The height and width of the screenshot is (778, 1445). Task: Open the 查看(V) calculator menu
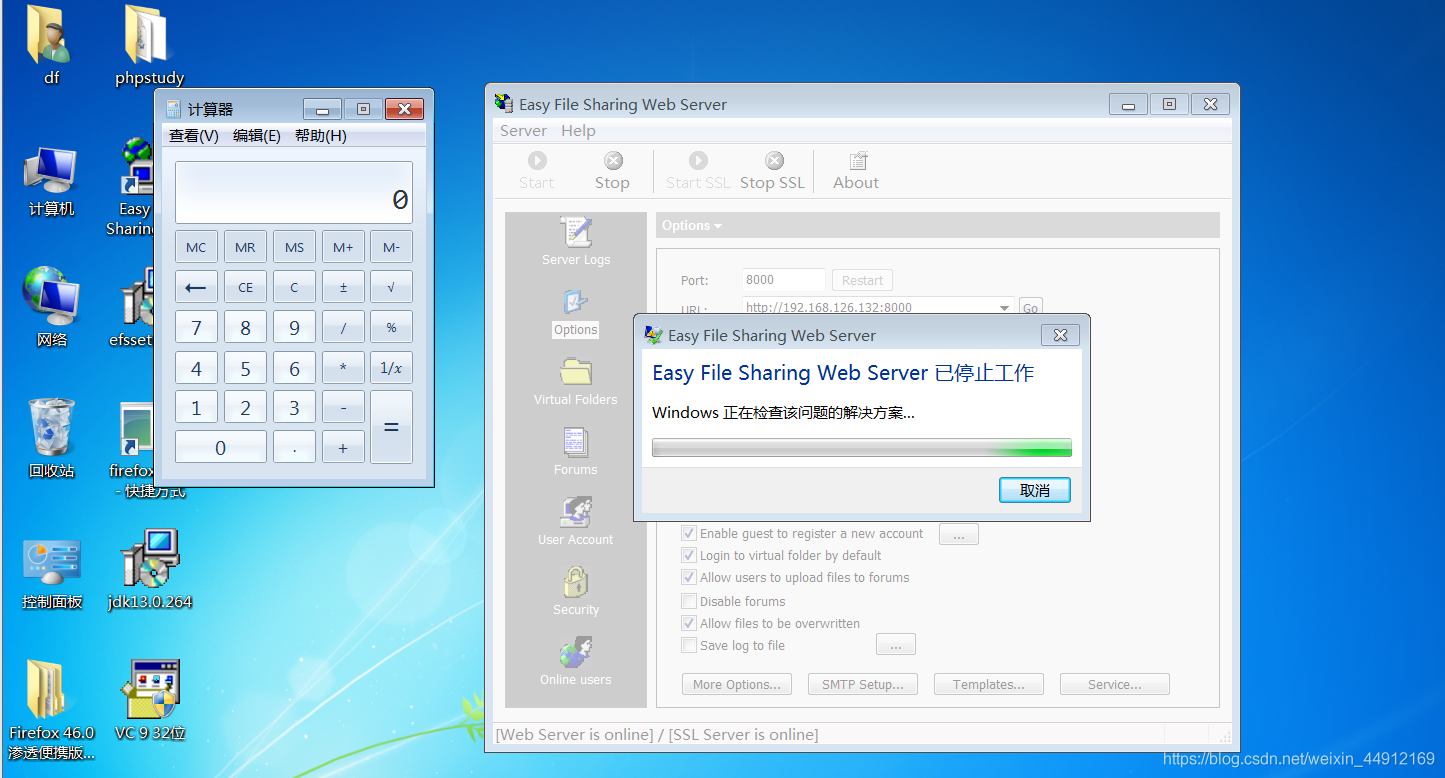click(193, 136)
